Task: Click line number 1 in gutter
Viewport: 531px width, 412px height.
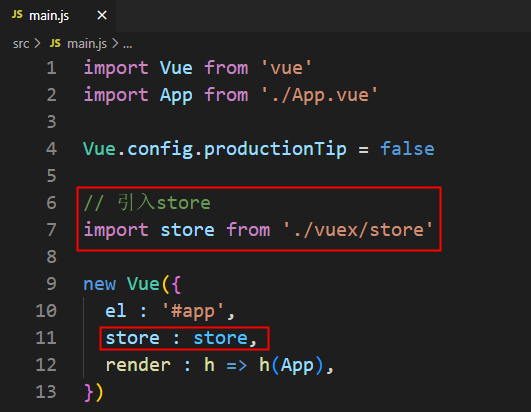Action: point(51,68)
